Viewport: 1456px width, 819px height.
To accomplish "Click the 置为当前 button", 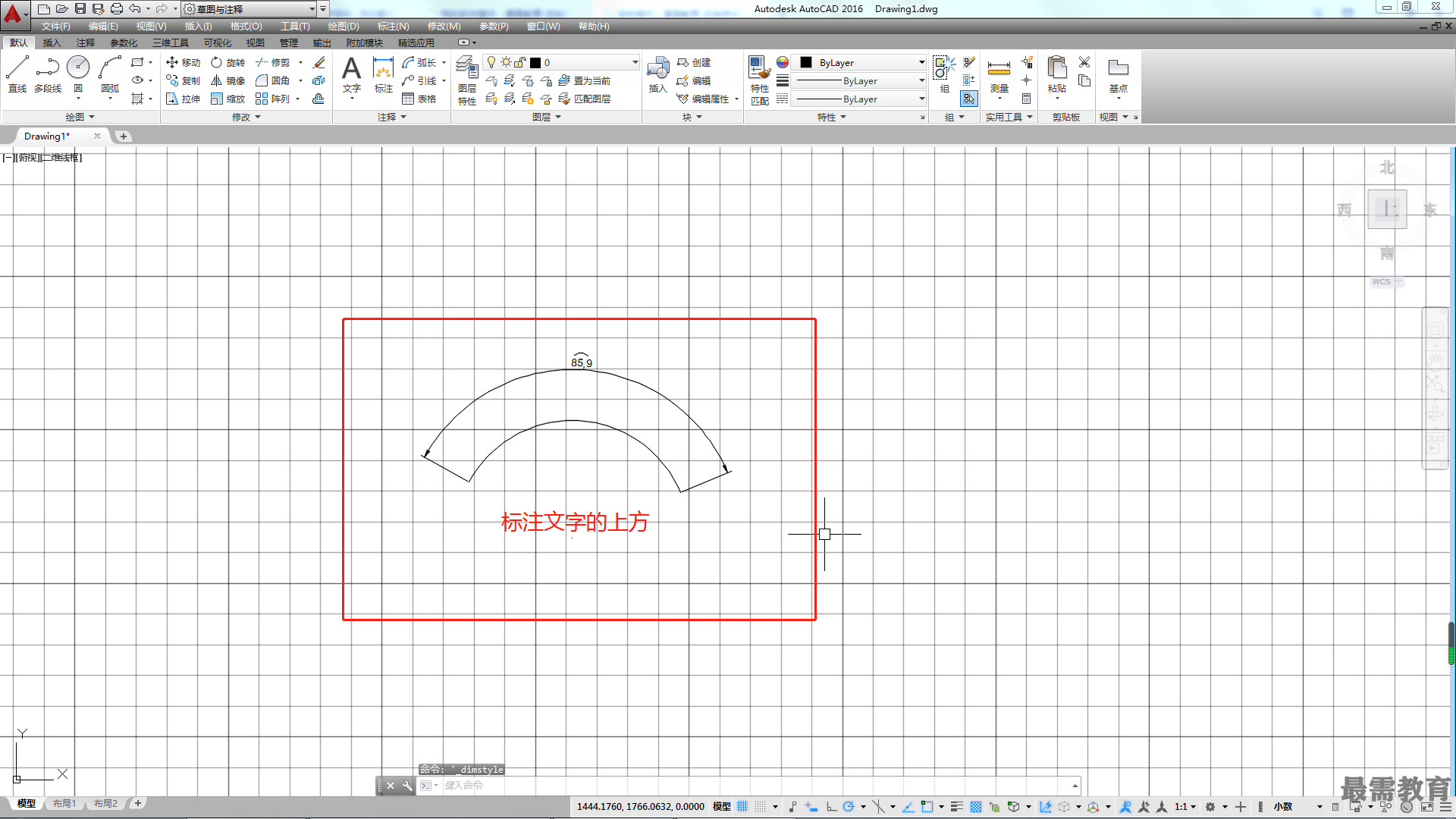I will pyautogui.click(x=585, y=80).
